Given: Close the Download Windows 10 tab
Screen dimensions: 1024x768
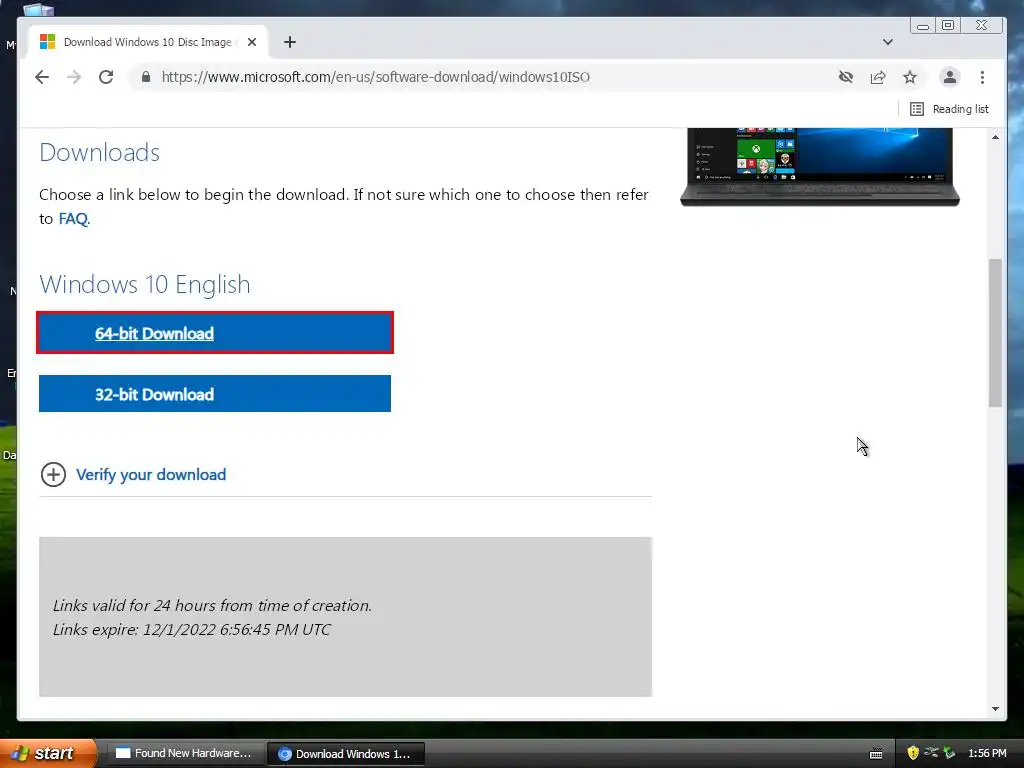Looking at the screenshot, I should point(252,42).
